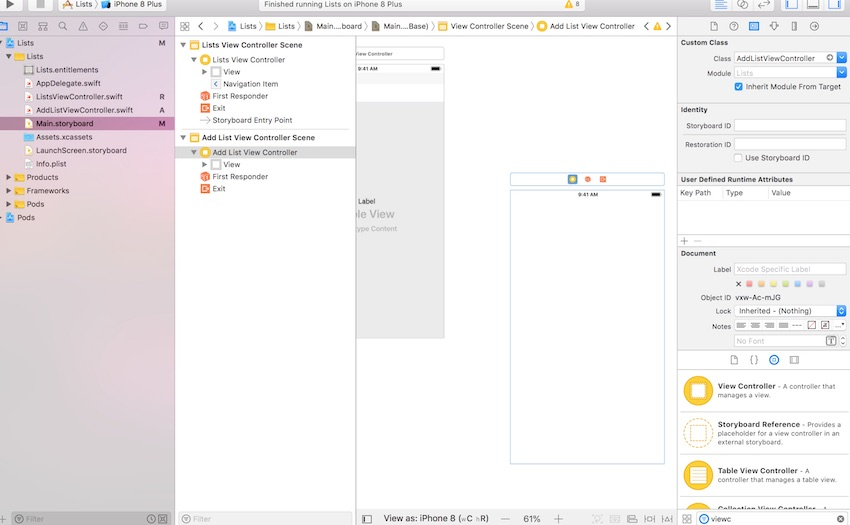Toggle the Utilities panel visibility
The height and width of the screenshot is (525, 850).
pos(834,4)
